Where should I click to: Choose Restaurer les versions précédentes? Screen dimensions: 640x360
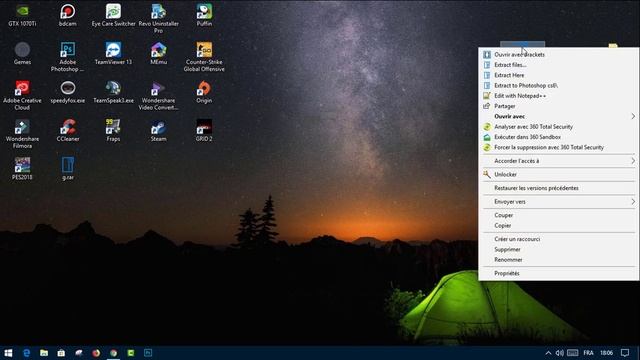[x=558, y=188]
